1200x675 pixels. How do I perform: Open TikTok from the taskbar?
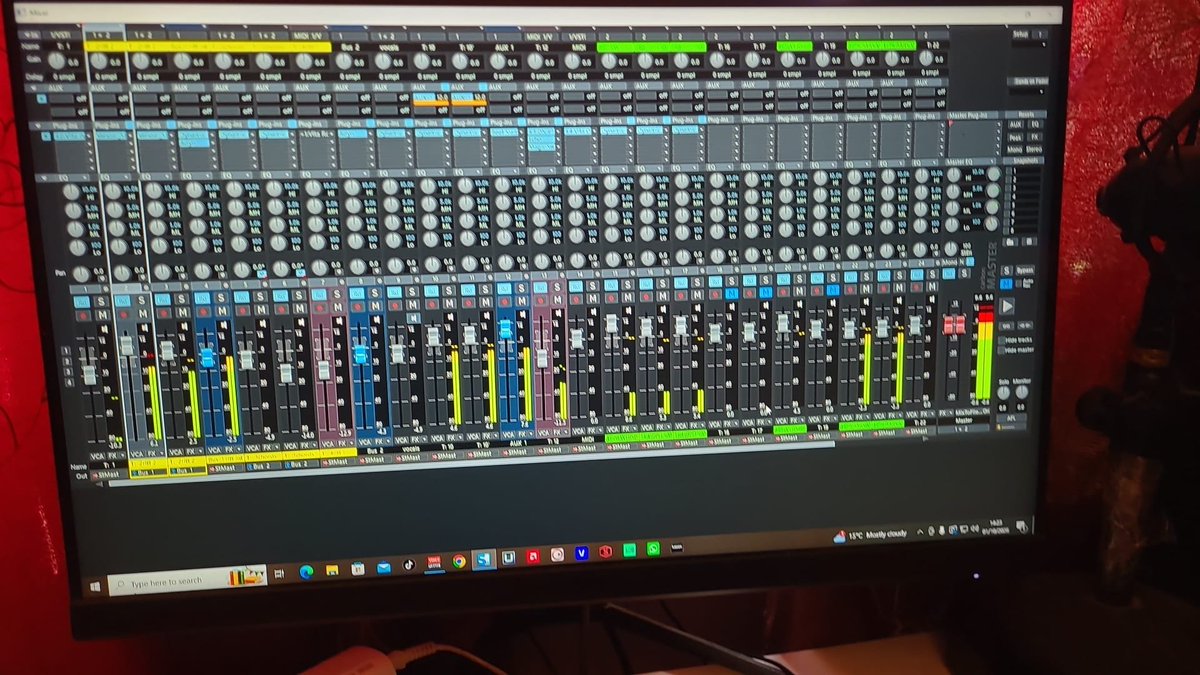pos(409,565)
